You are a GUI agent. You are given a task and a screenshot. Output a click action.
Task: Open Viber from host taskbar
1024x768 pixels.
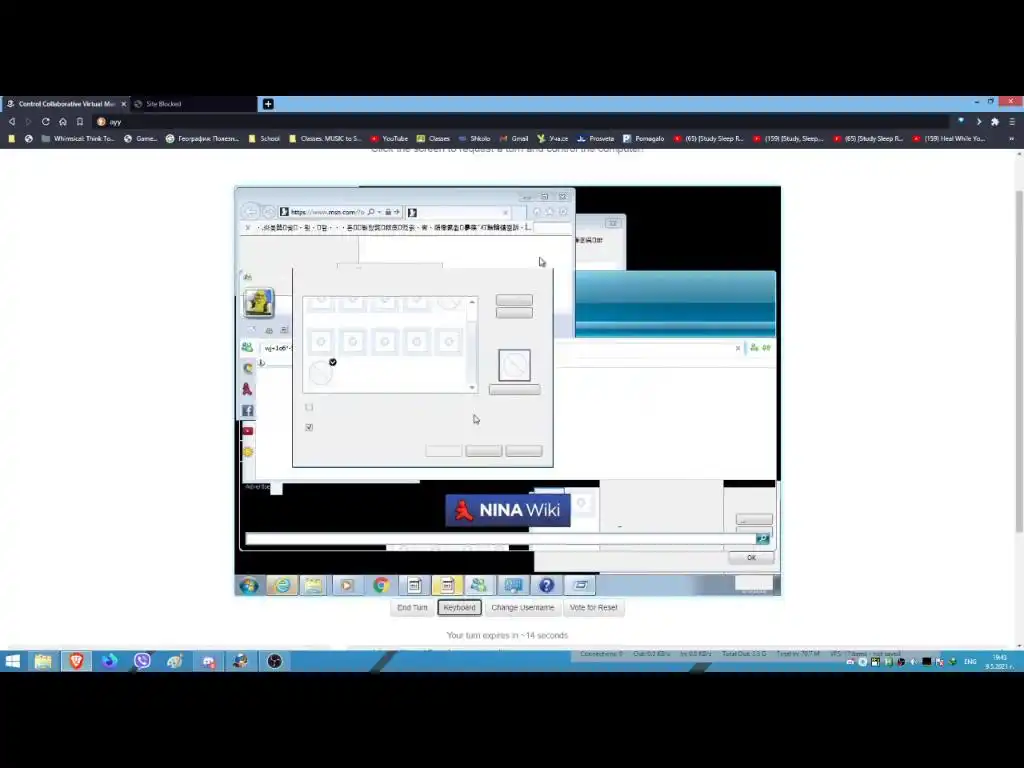click(142, 661)
